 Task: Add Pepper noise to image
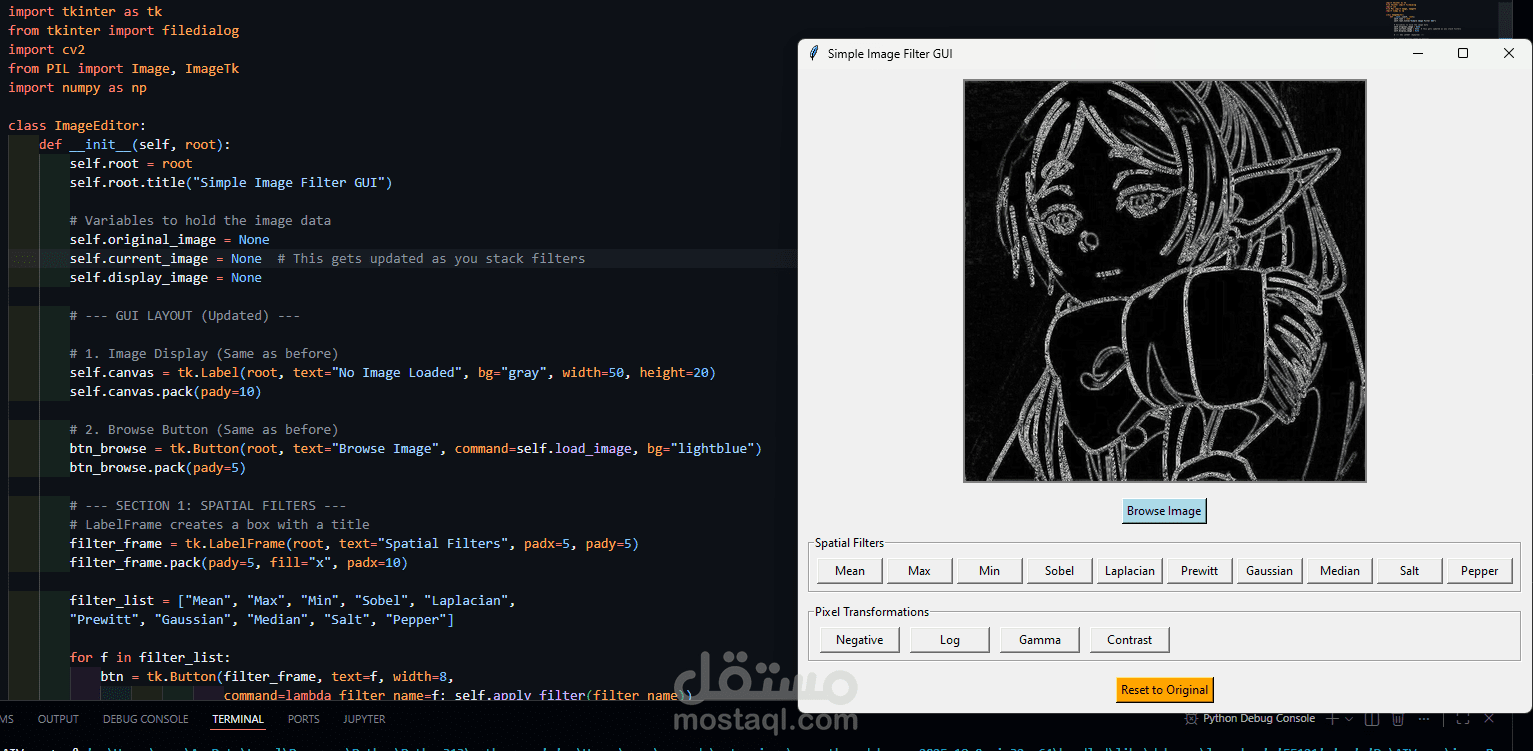[1480, 571]
